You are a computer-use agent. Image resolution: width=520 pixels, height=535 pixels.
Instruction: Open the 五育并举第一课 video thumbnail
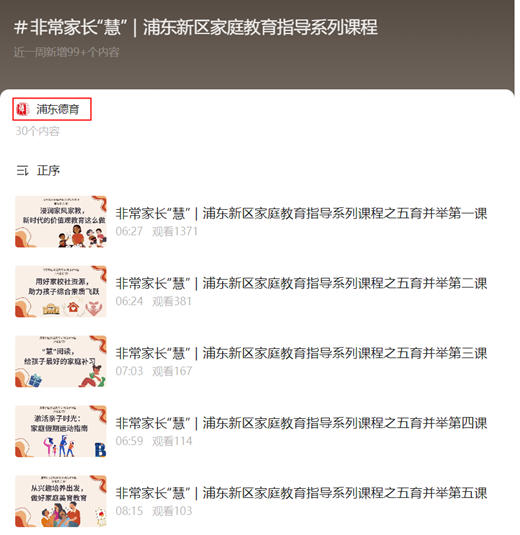61,222
